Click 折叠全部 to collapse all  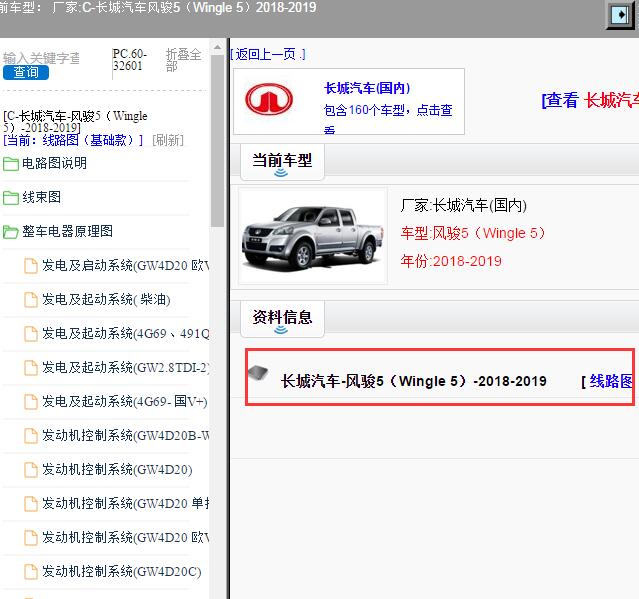click(x=183, y=60)
